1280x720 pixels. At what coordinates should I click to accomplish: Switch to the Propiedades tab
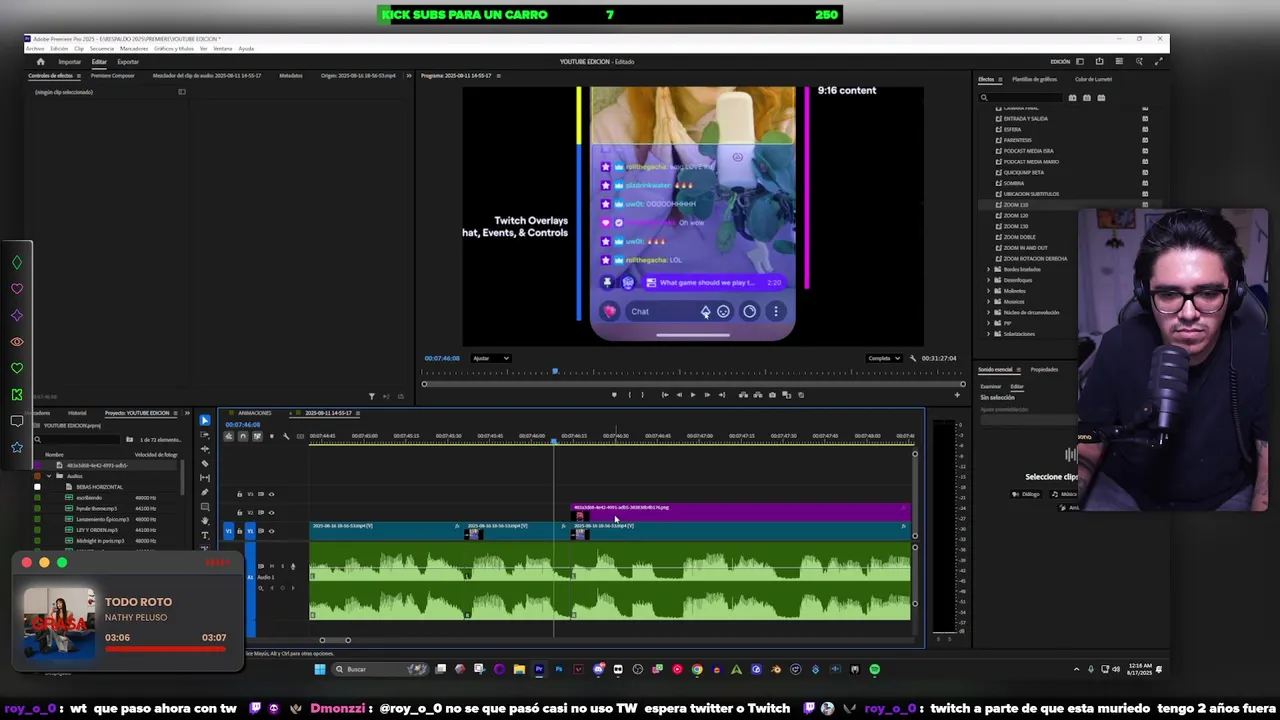point(1044,369)
